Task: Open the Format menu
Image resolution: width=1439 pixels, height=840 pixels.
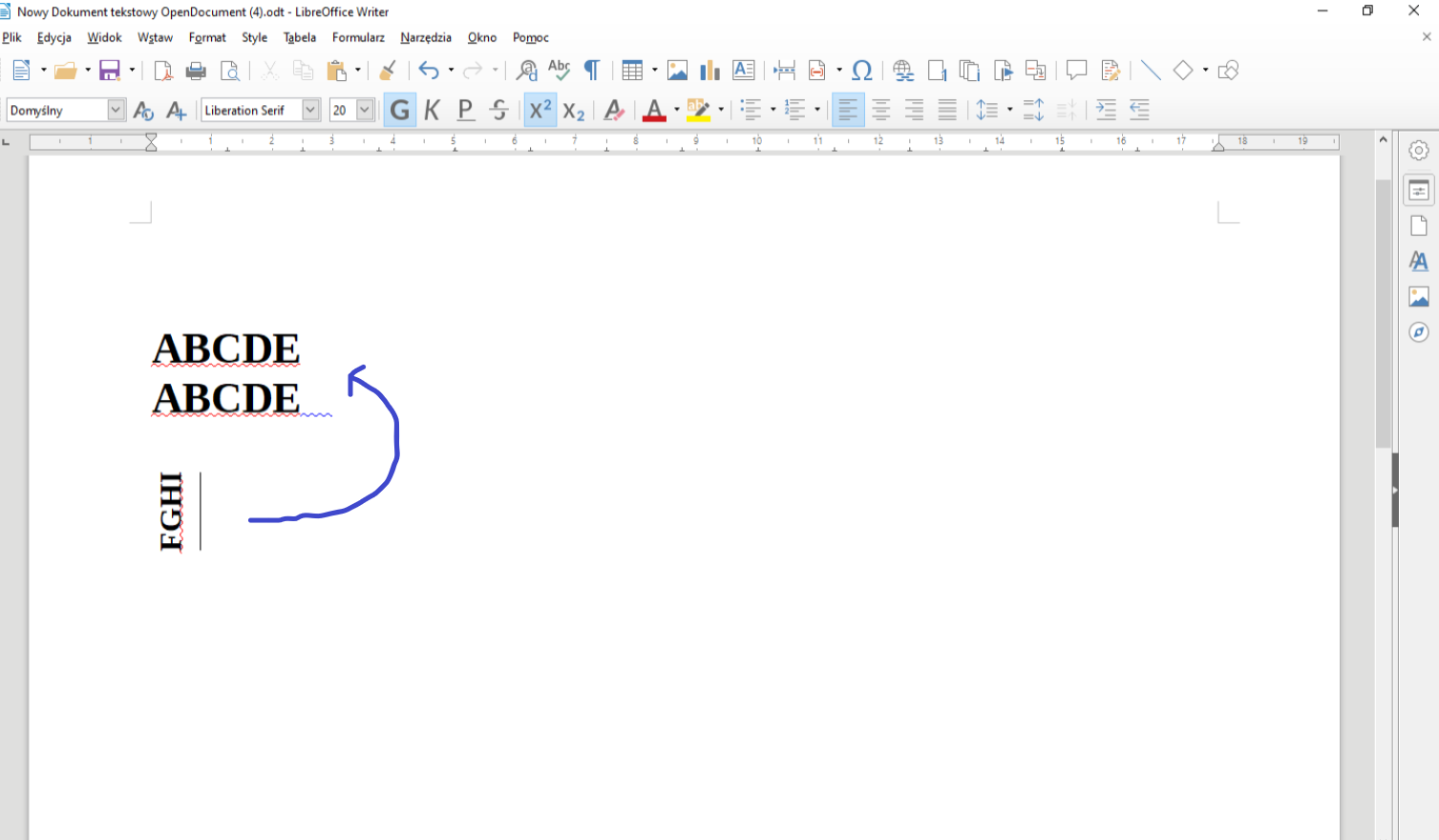Action: 207,37
